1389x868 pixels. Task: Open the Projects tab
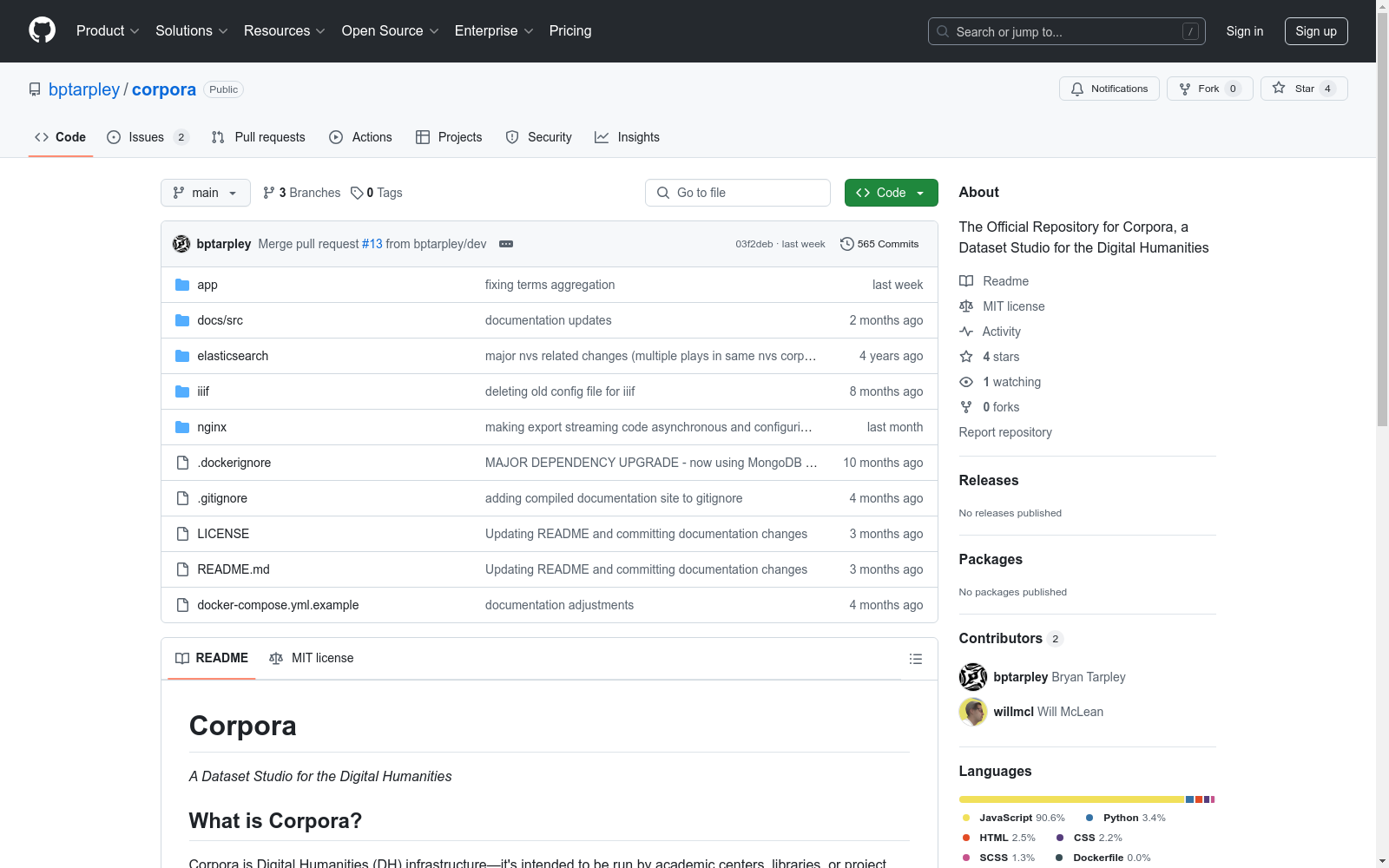pyautogui.click(x=449, y=137)
